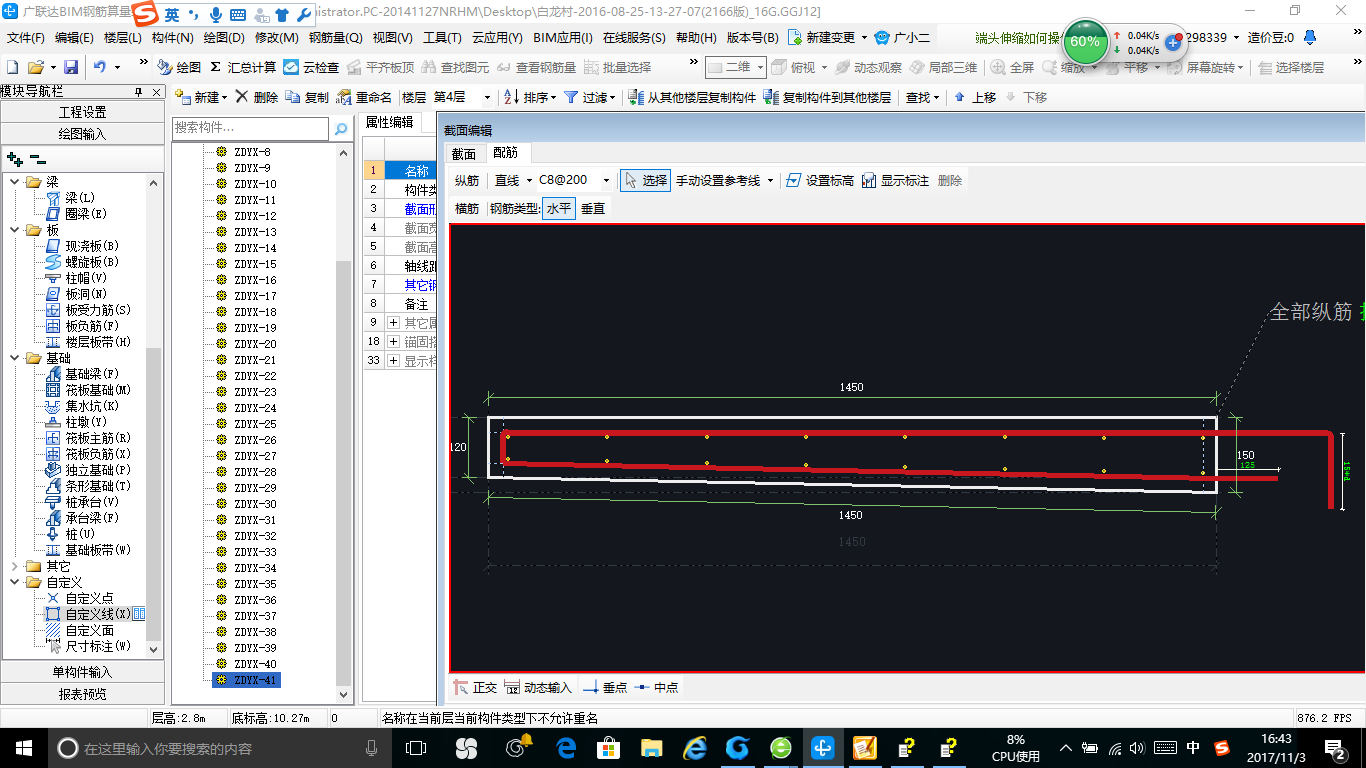
Task: Click 从其他楼层复制构件 button
Action: click(692, 97)
